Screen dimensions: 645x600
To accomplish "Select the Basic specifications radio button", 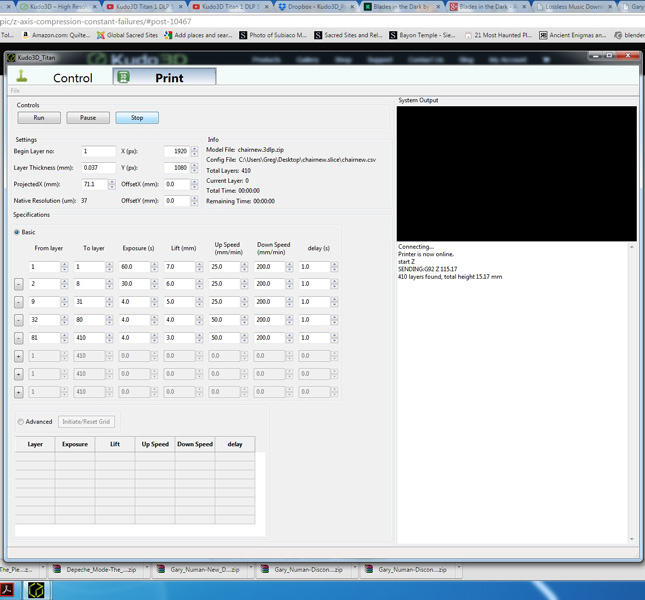I will (x=17, y=232).
